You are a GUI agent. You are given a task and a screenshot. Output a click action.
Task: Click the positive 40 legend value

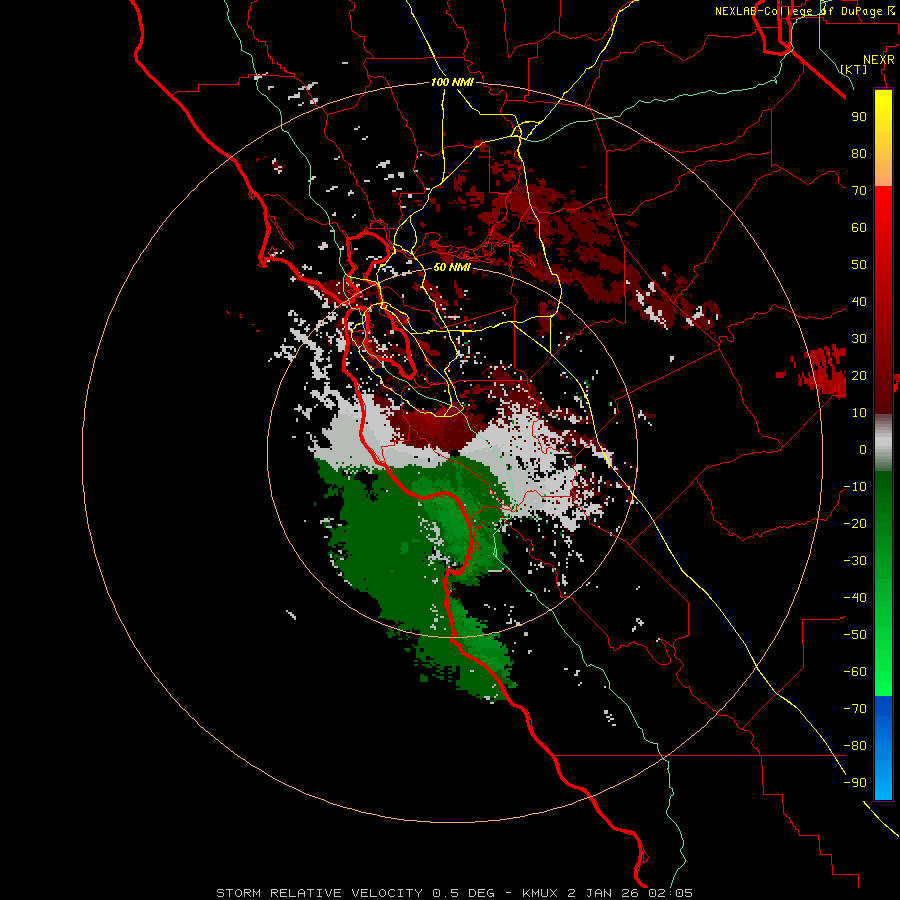(859, 301)
